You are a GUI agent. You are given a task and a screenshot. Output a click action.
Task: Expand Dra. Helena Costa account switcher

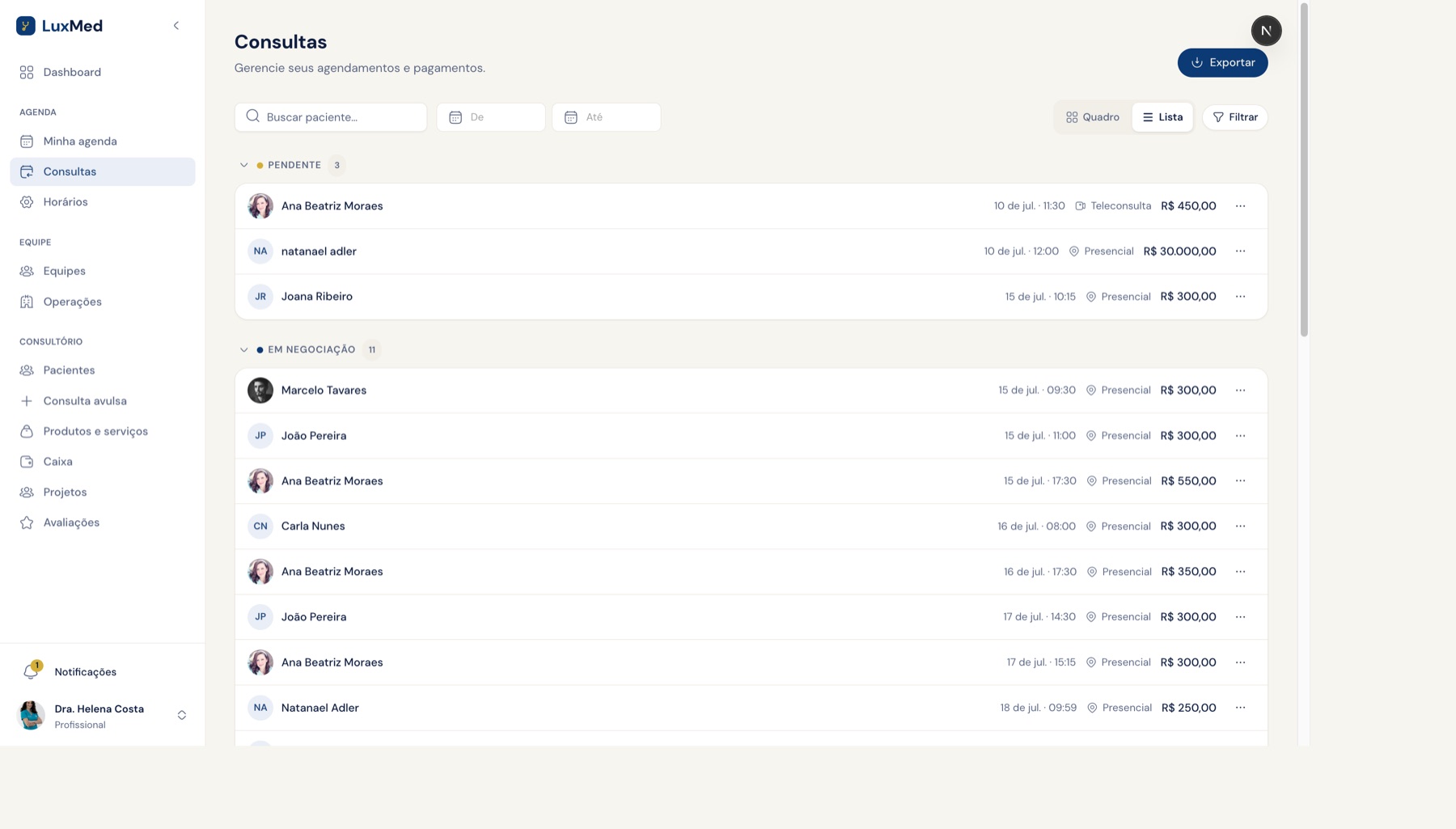tap(182, 715)
